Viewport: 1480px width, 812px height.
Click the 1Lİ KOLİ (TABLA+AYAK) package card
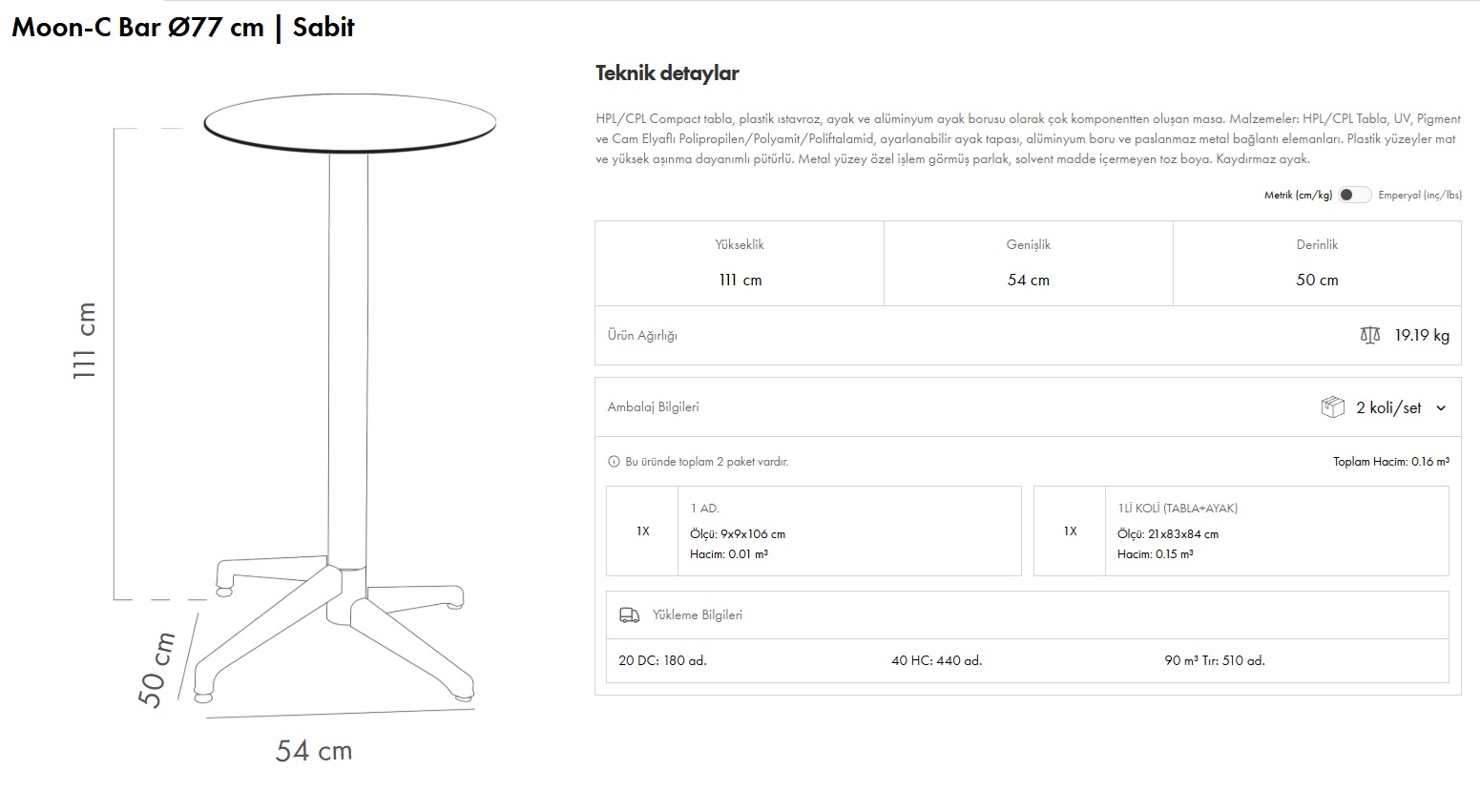click(1240, 531)
